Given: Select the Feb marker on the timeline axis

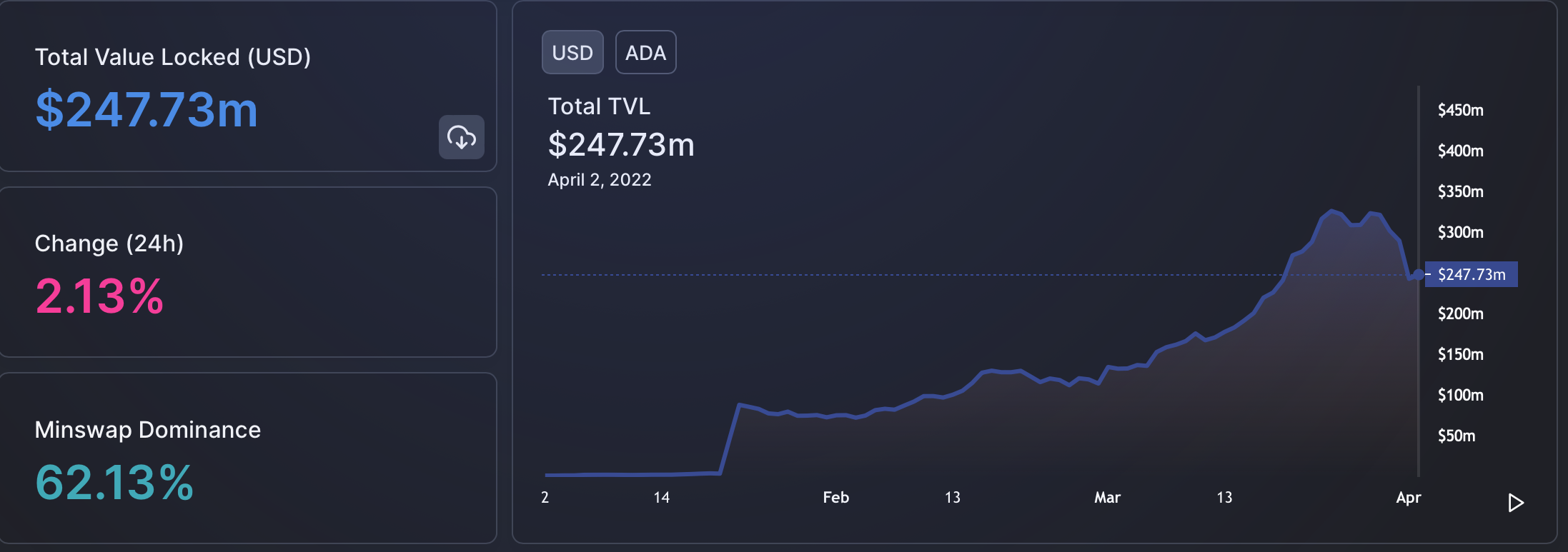Looking at the screenshot, I should click(835, 498).
